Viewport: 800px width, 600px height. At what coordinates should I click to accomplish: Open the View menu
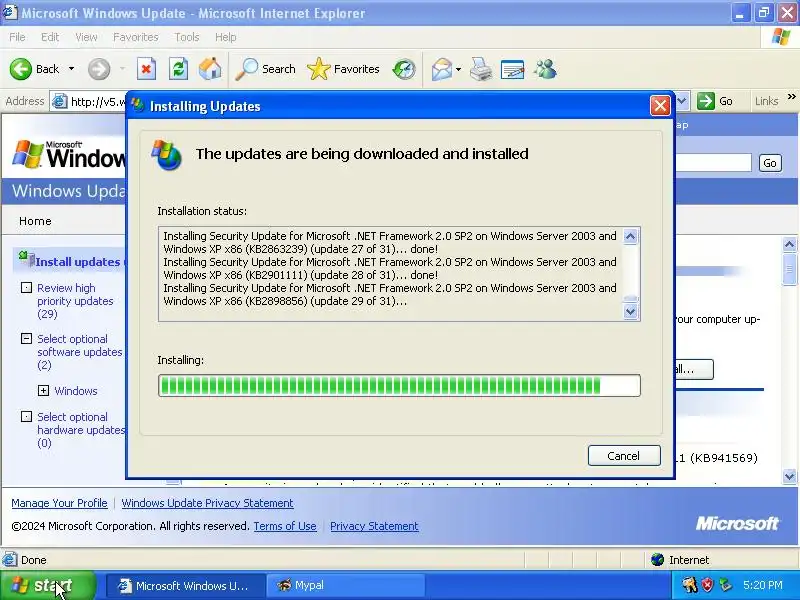pos(86,37)
